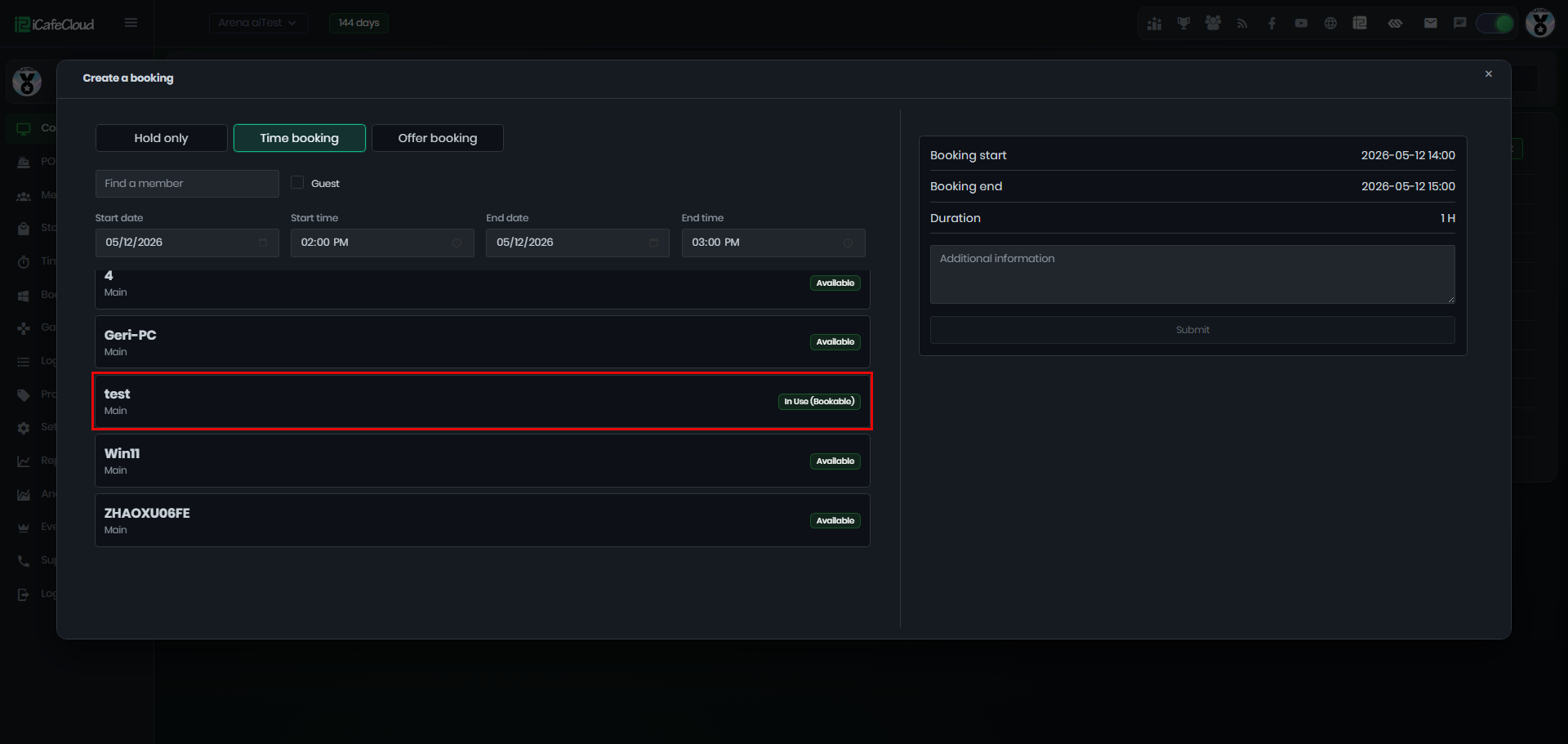
Task: Click the double-chevron S-shaped icon in top bar
Action: [x=1395, y=24]
